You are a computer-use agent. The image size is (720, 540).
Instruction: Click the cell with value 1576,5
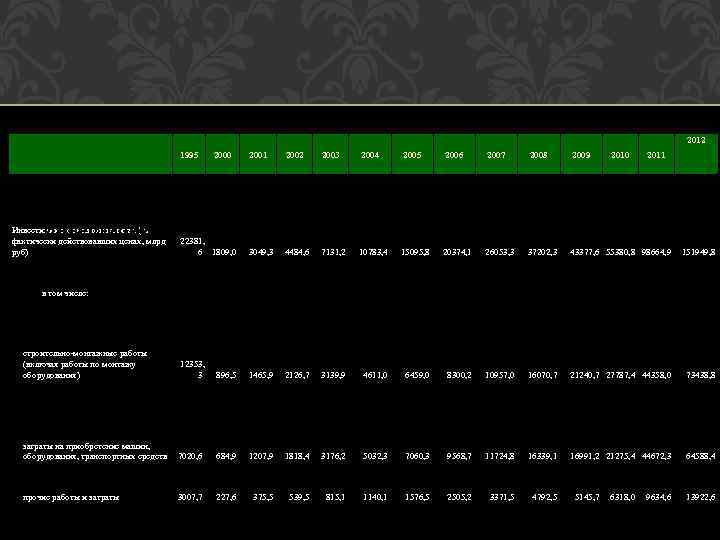[x=417, y=497]
